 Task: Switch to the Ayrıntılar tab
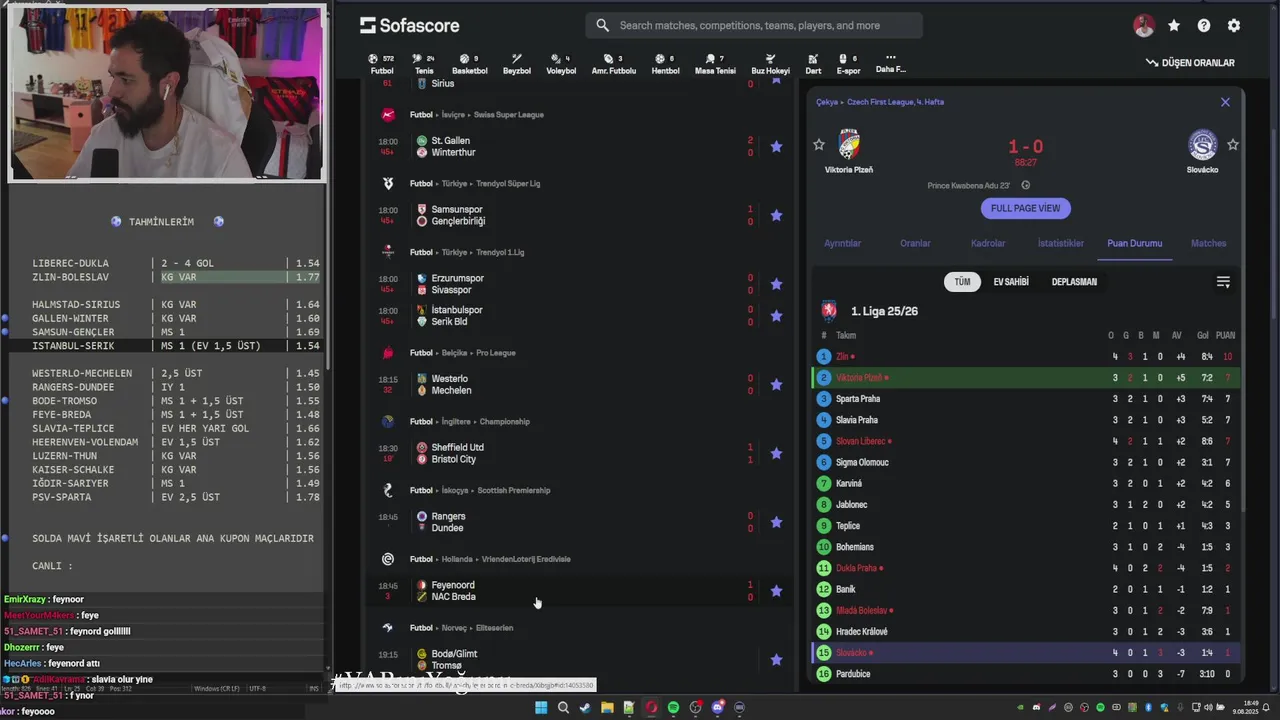click(842, 243)
